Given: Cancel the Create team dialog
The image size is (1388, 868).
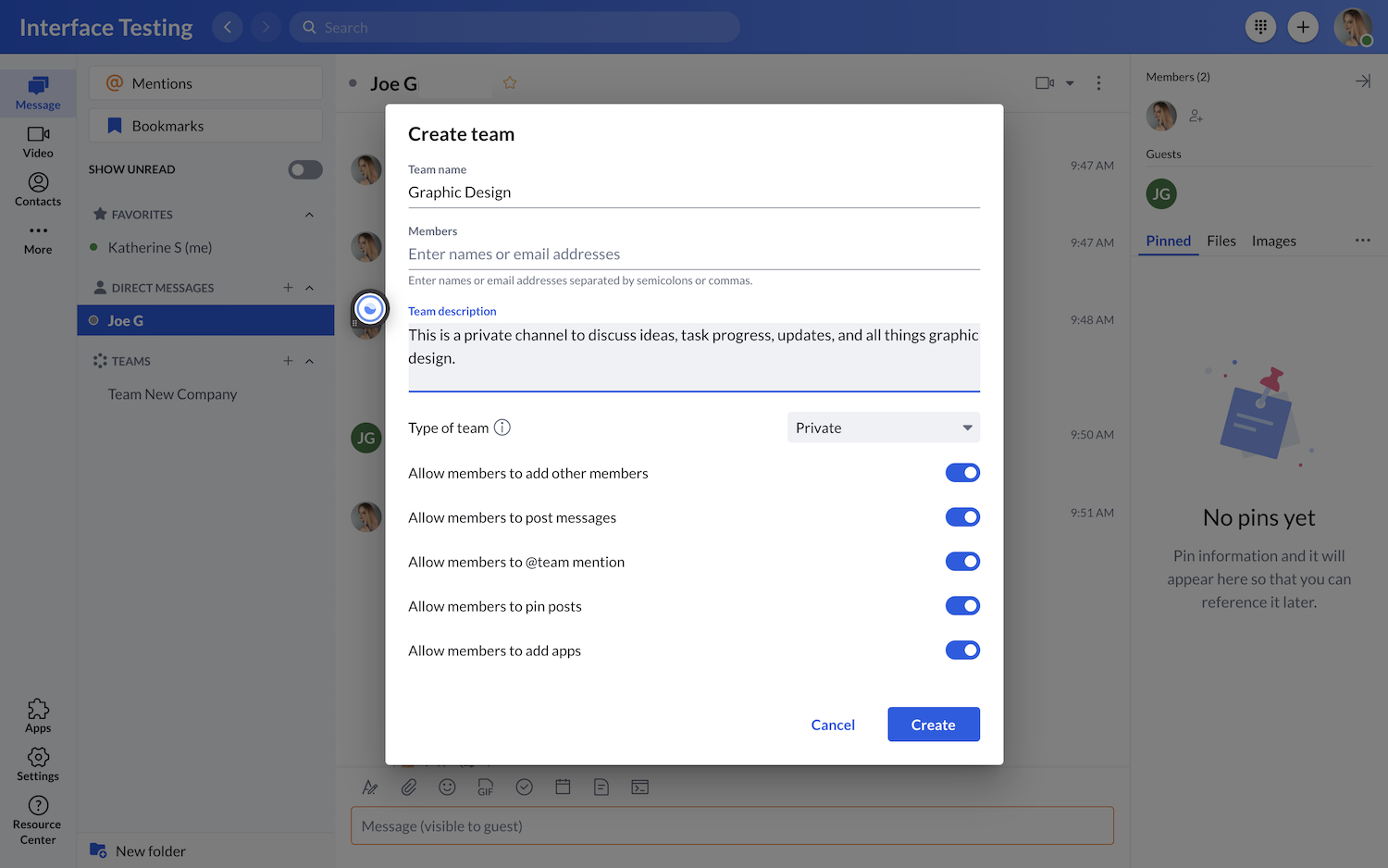Looking at the screenshot, I should [833, 725].
